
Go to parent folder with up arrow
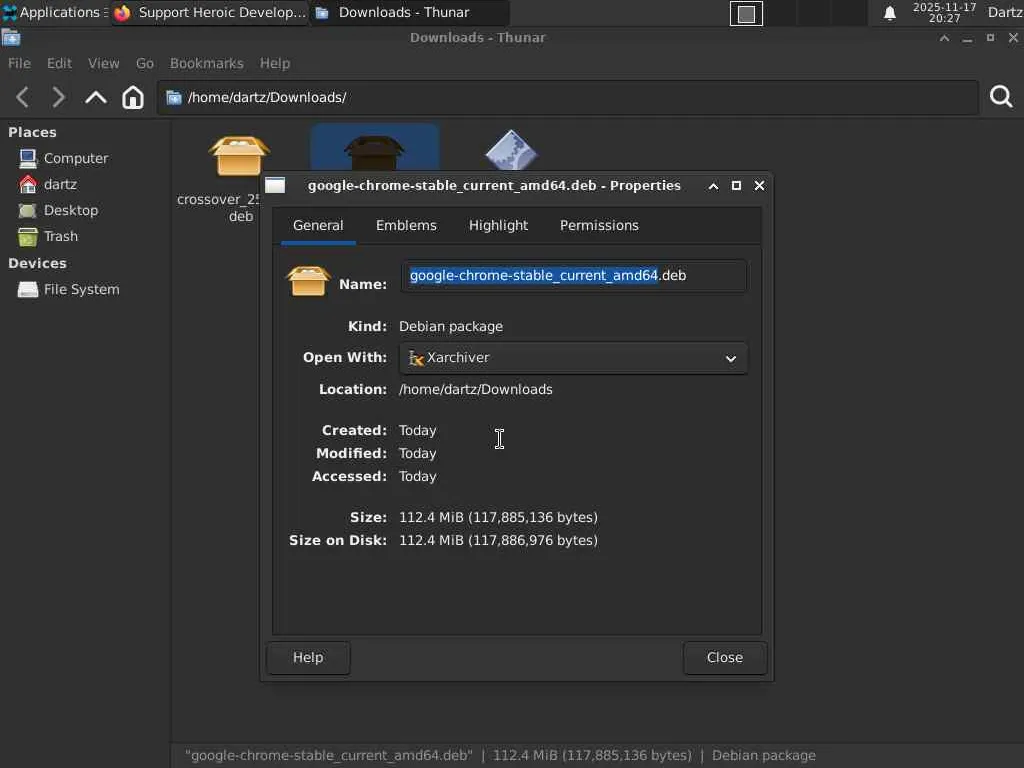pyautogui.click(x=95, y=97)
